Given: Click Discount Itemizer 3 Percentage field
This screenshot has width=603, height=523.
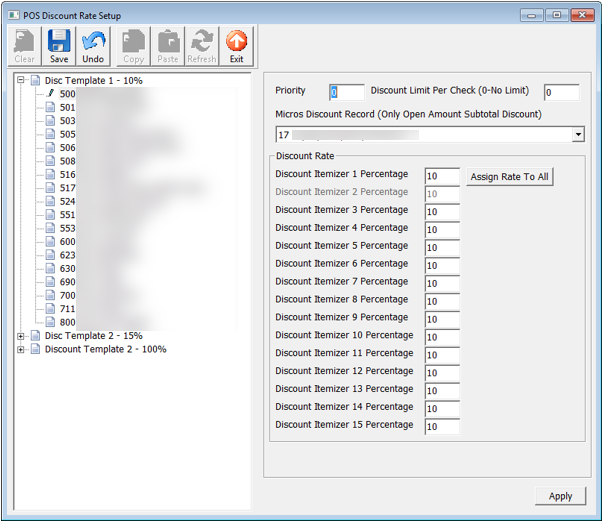Looking at the screenshot, I should click(x=442, y=212).
